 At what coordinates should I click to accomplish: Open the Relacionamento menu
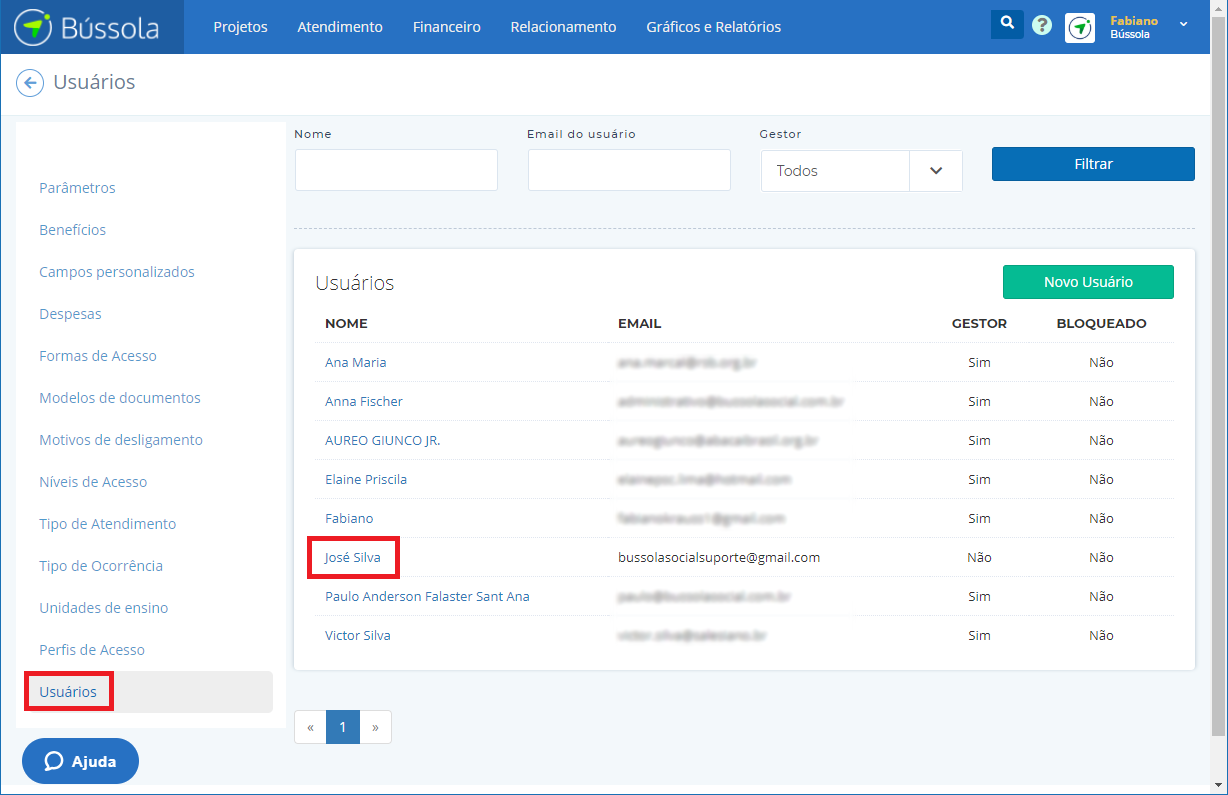pos(563,27)
